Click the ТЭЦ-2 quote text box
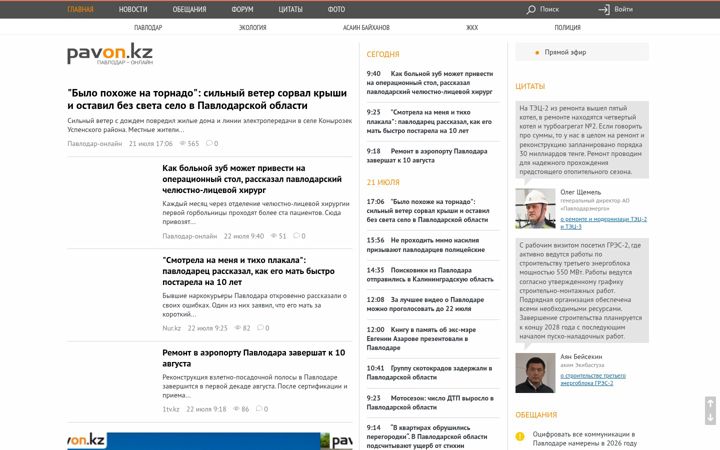 (582, 140)
